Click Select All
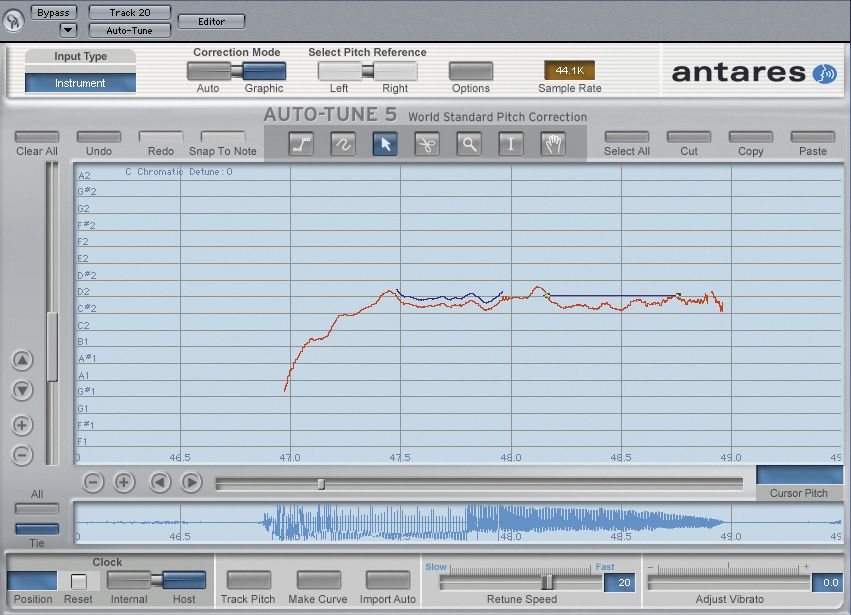The height and width of the screenshot is (615, 851). click(x=627, y=137)
